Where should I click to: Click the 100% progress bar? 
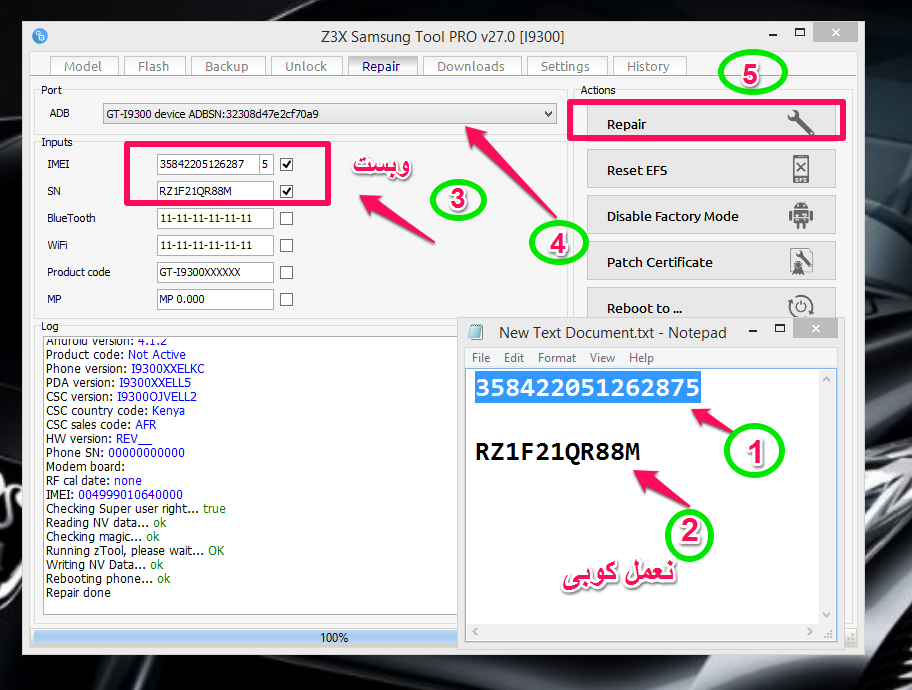tap(245, 638)
